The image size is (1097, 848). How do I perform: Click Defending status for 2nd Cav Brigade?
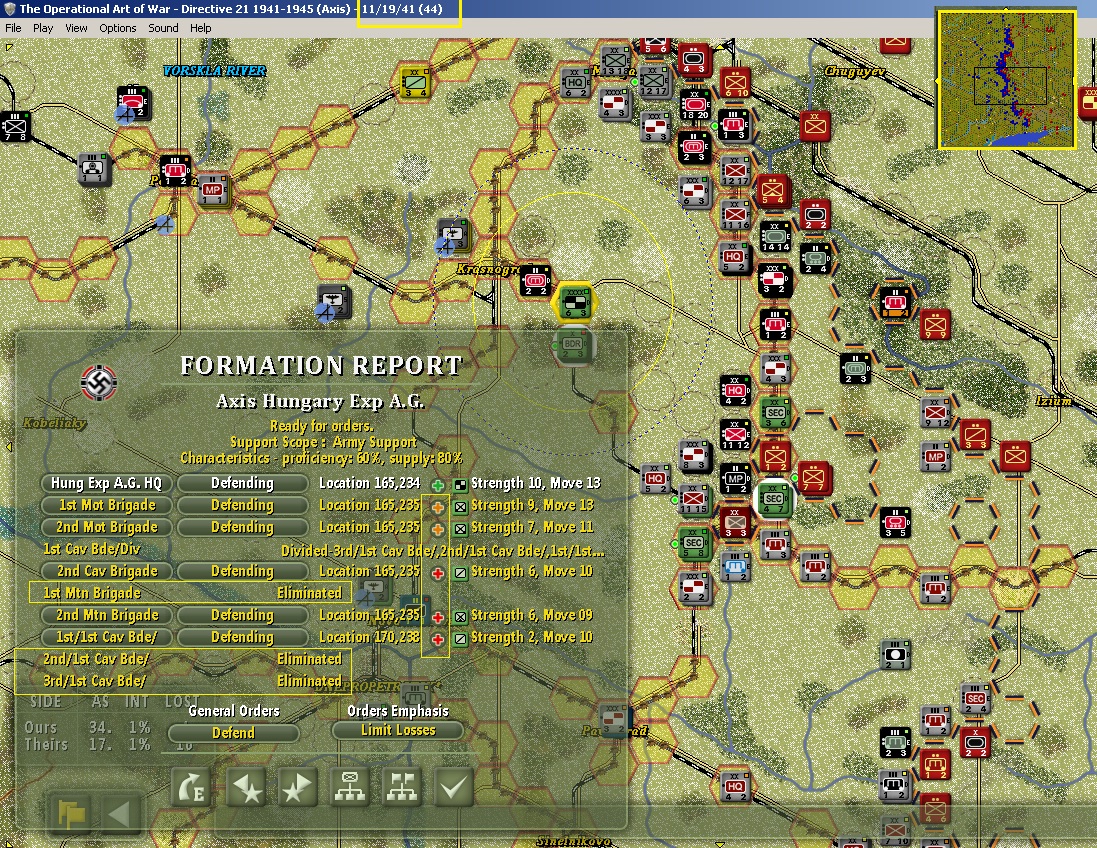[x=242, y=571]
